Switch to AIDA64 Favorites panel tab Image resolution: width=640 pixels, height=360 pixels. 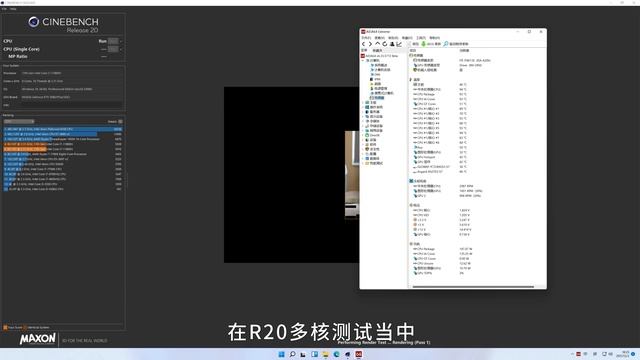(x=378, y=50)
